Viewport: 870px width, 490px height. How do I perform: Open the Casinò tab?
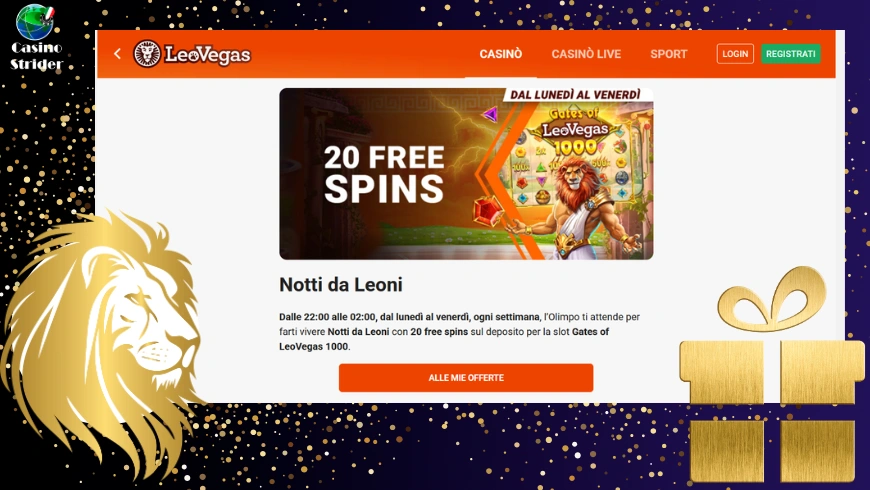coord(500,54)
